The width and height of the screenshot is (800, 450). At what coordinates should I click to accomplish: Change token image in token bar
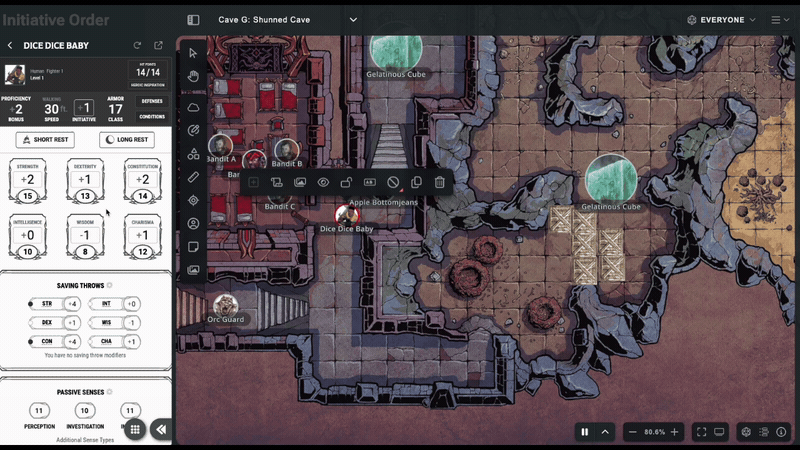[300, 182]
